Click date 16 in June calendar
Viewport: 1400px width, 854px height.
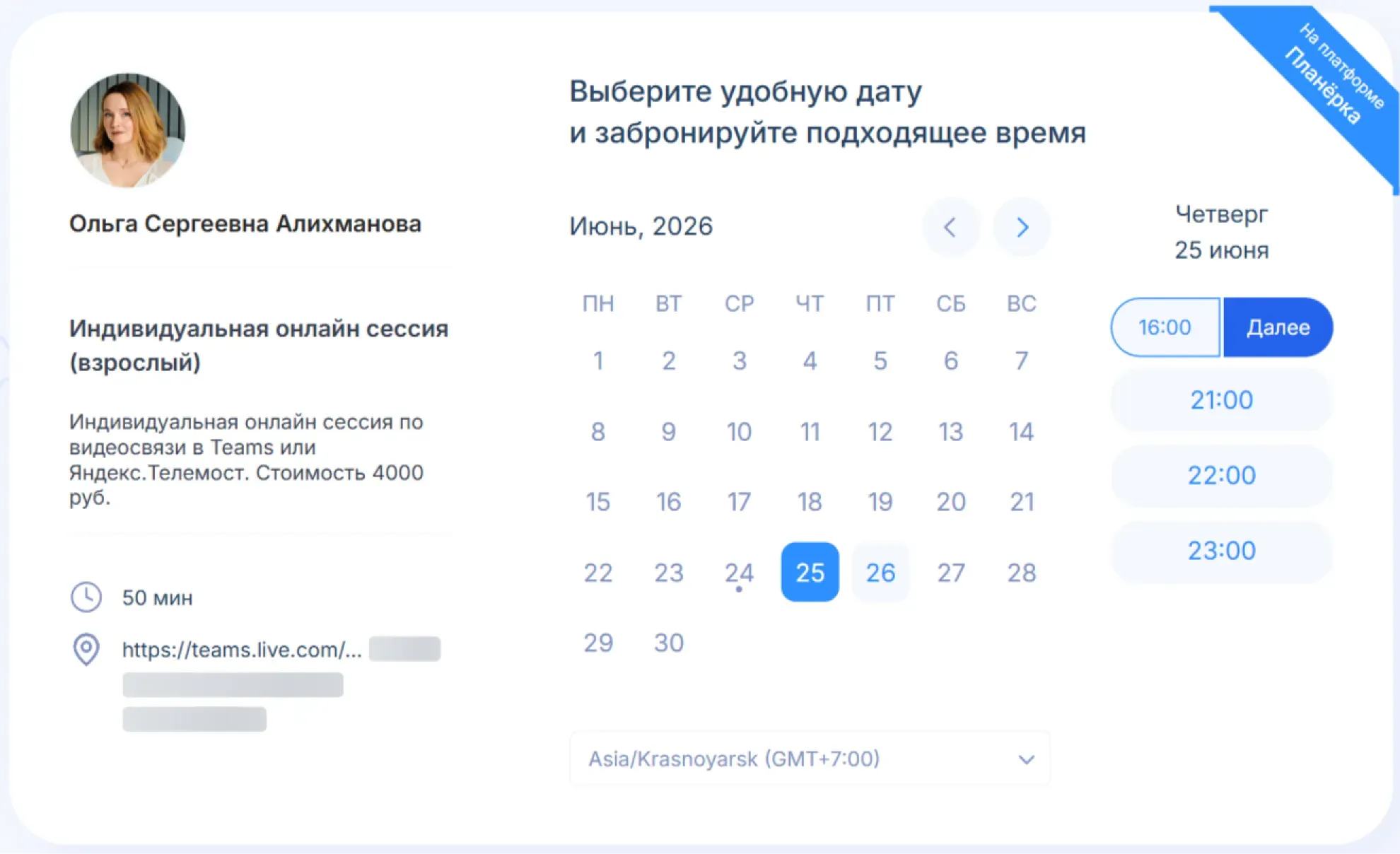669,502
